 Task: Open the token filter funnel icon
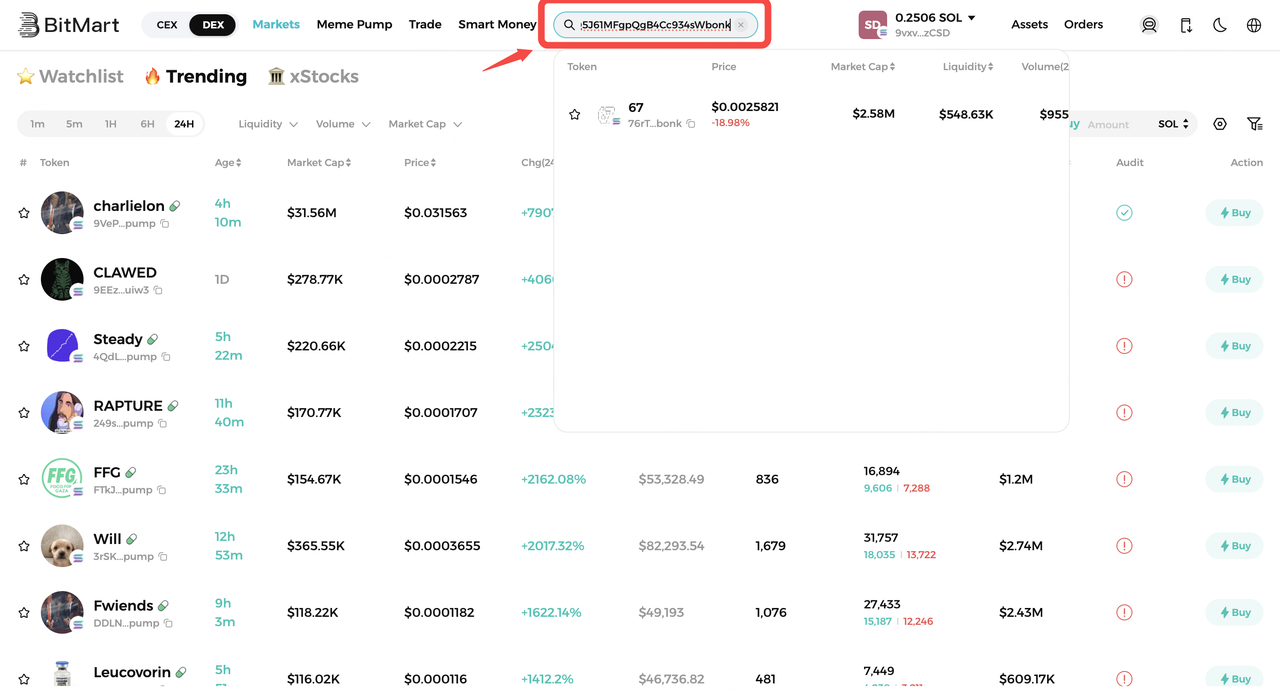1255,124
